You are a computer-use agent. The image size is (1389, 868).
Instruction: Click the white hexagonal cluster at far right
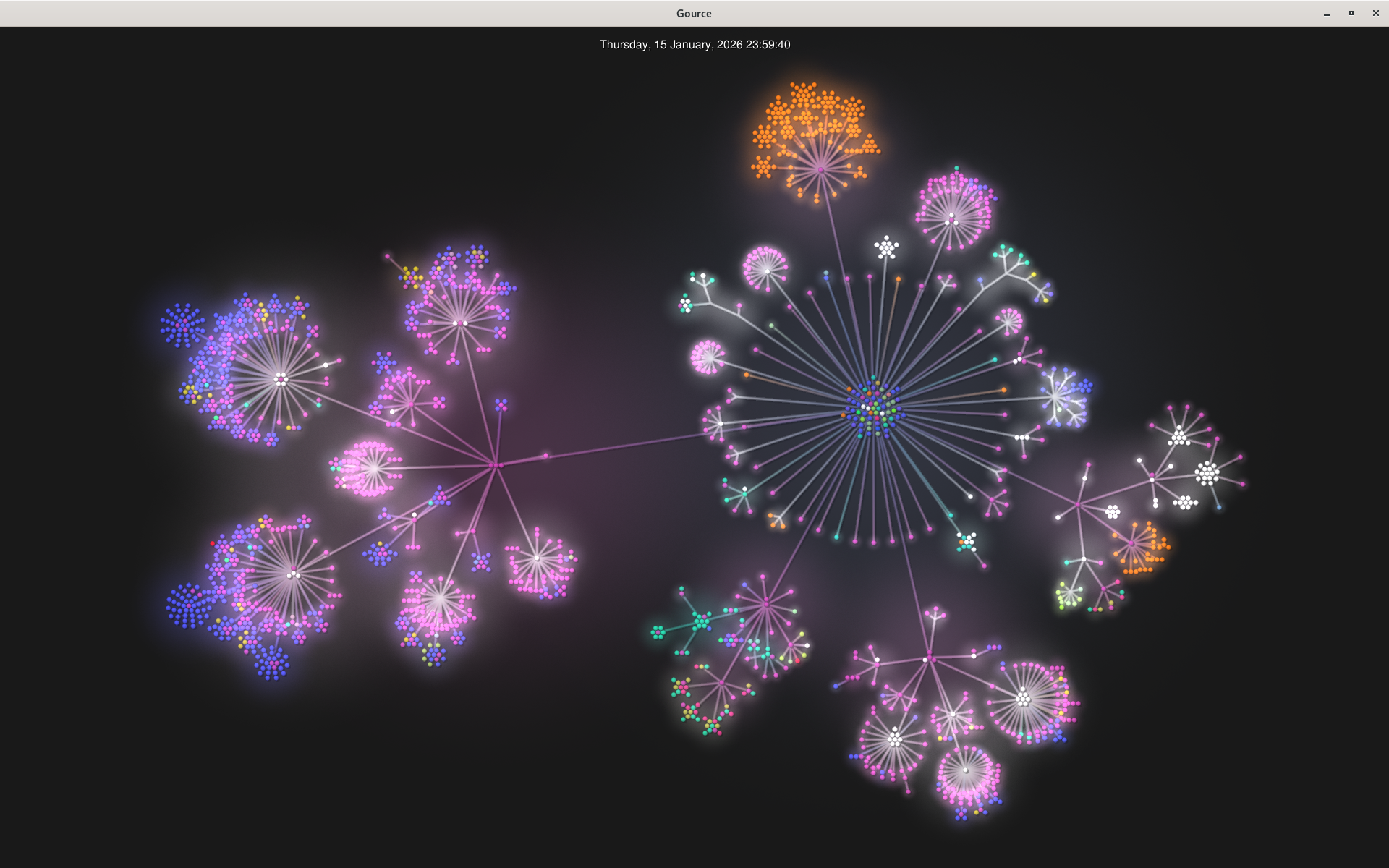click(x=1207, y=473)
